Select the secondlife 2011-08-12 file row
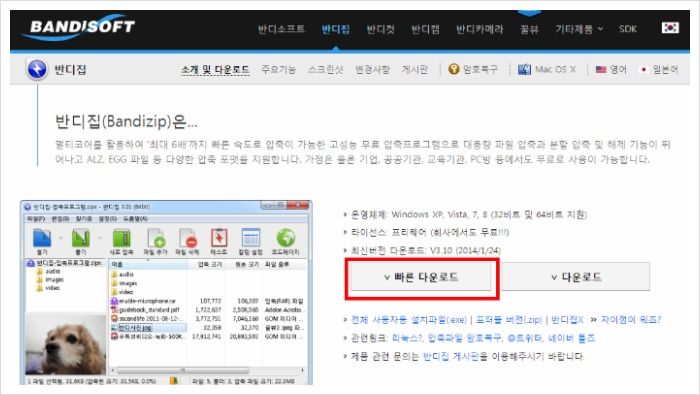 click(x=208, y=319)
